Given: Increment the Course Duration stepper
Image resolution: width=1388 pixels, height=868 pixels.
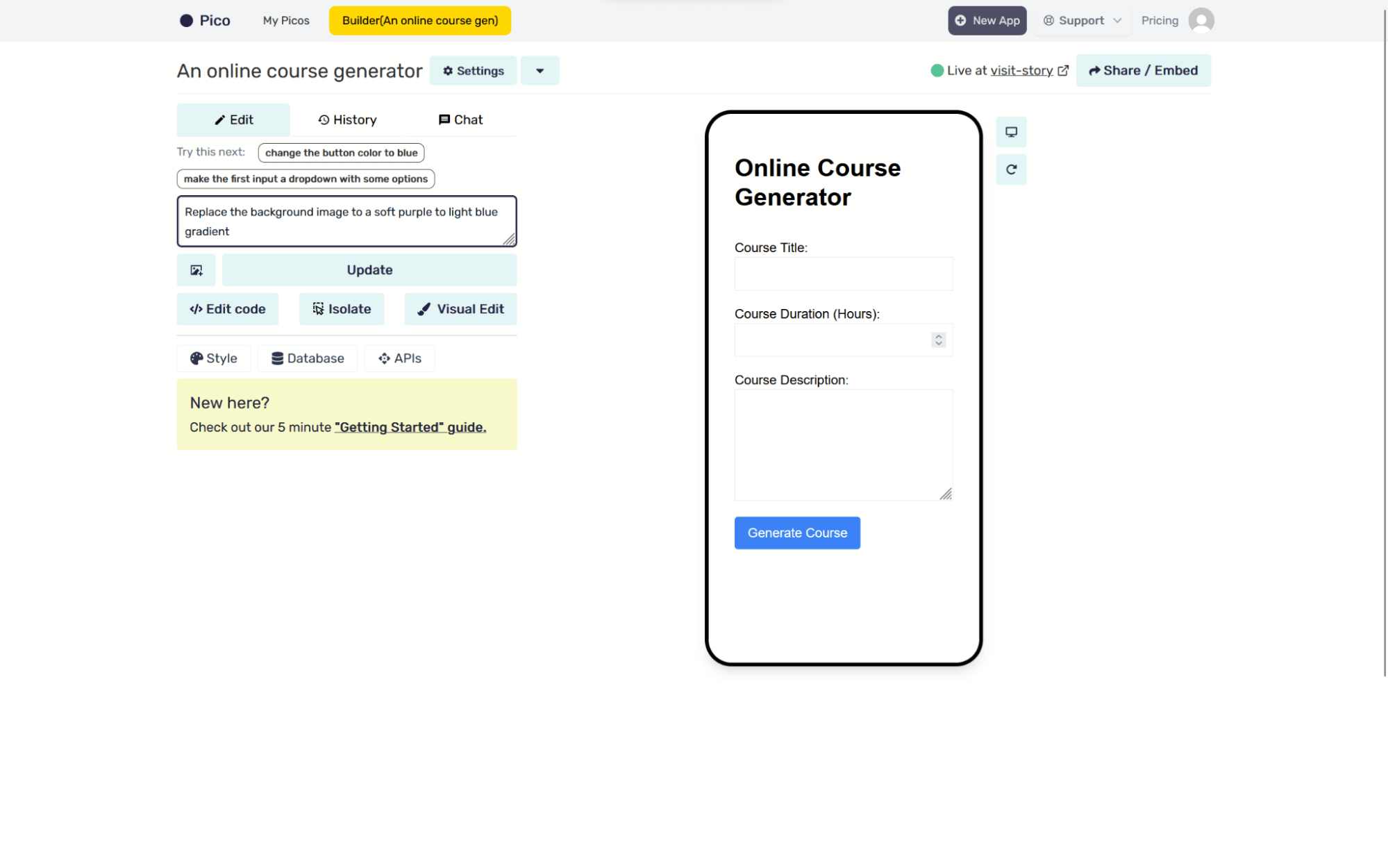Looking at the screenshot, I should (939, 336).
